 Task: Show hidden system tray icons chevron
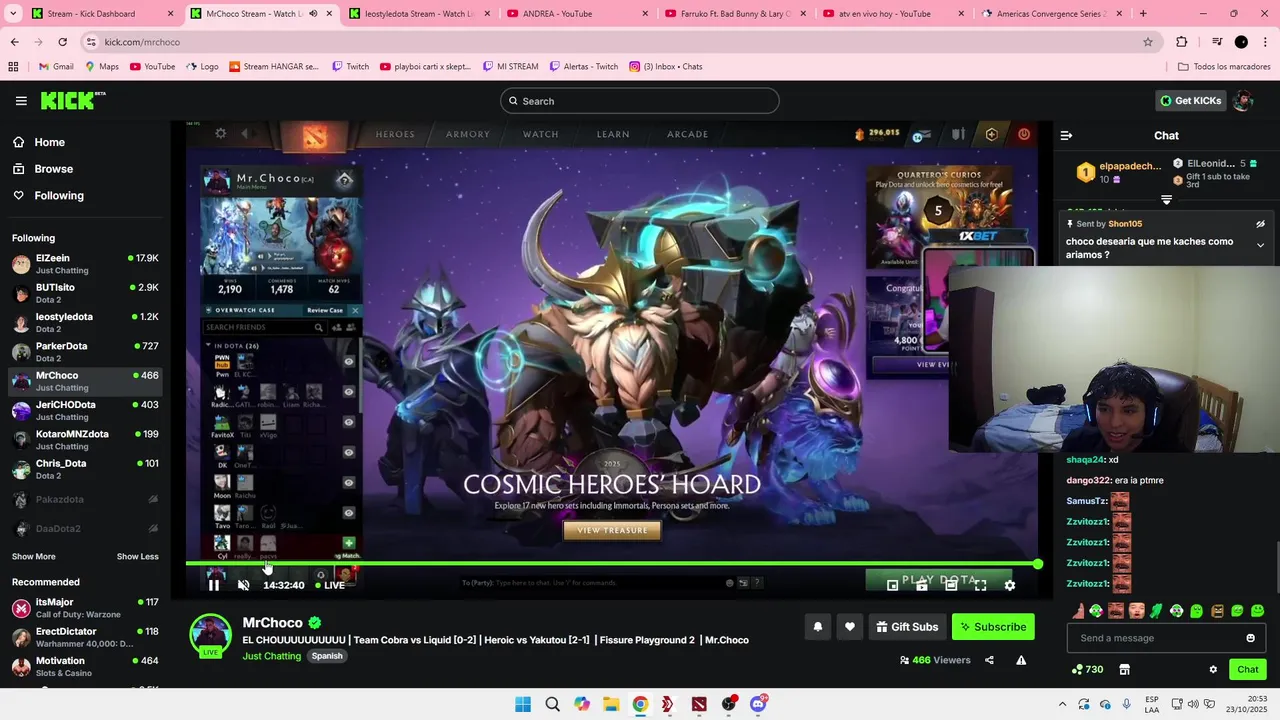click(x=1062, y=704)
